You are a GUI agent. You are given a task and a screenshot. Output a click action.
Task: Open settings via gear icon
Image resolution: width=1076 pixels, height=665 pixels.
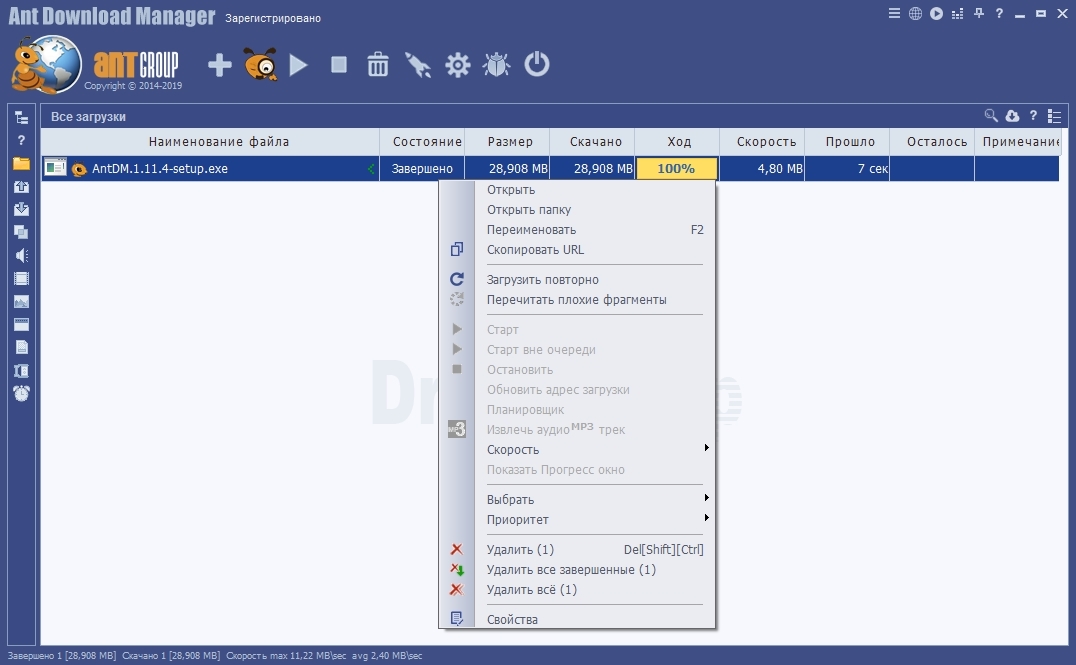[x=458, y=65]
